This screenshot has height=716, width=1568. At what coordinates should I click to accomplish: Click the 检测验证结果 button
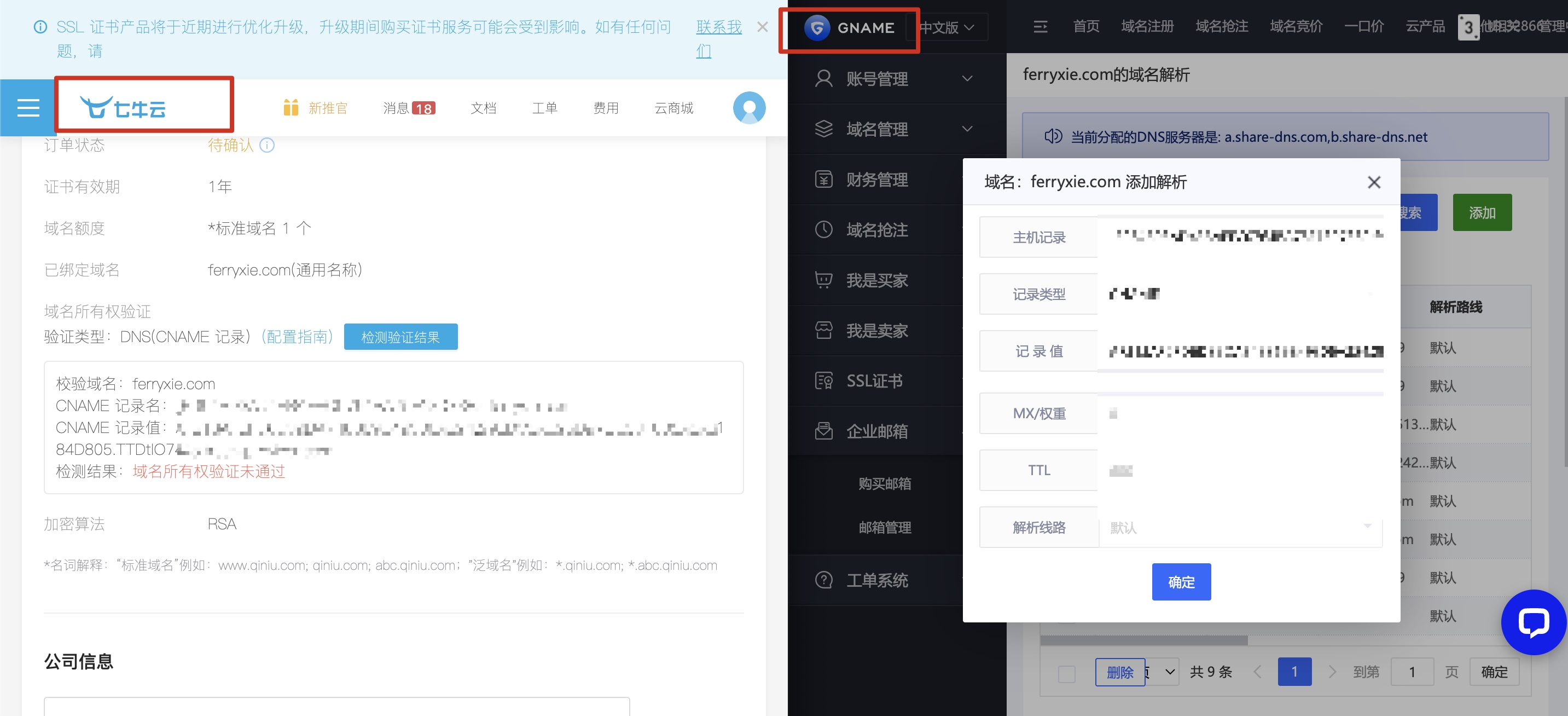[400, 337]
